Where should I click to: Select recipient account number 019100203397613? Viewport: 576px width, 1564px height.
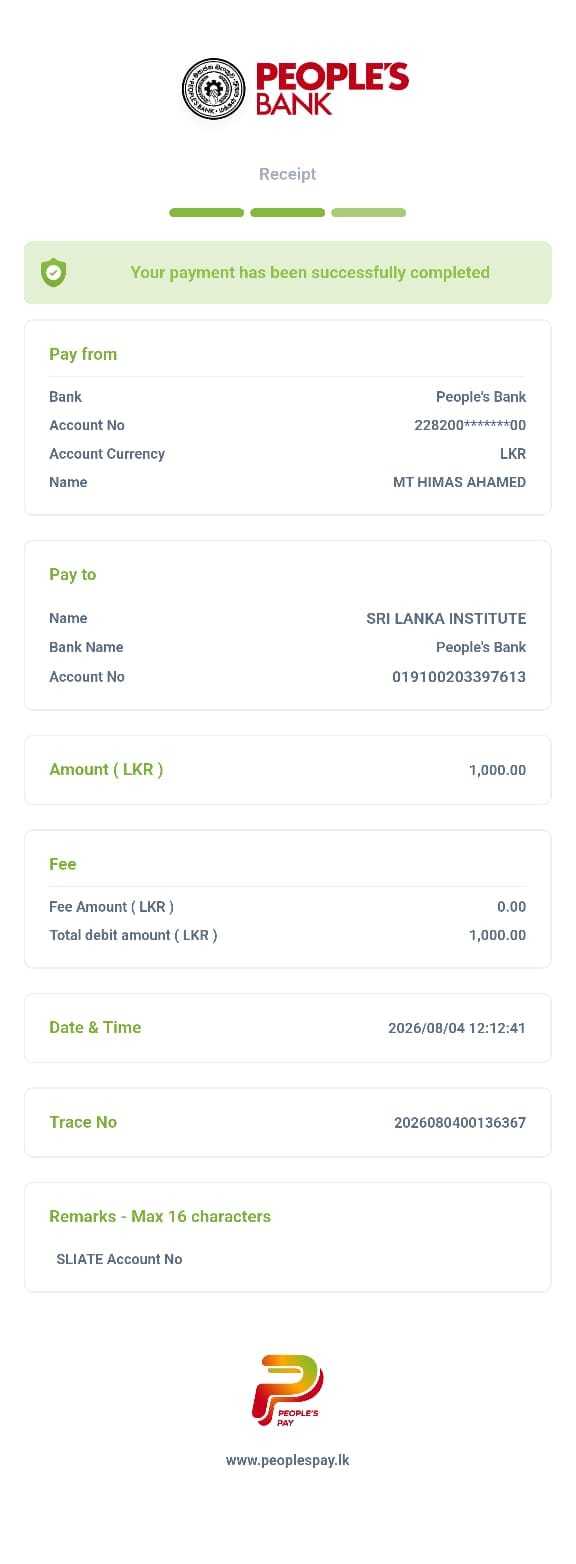coord(459,677)
